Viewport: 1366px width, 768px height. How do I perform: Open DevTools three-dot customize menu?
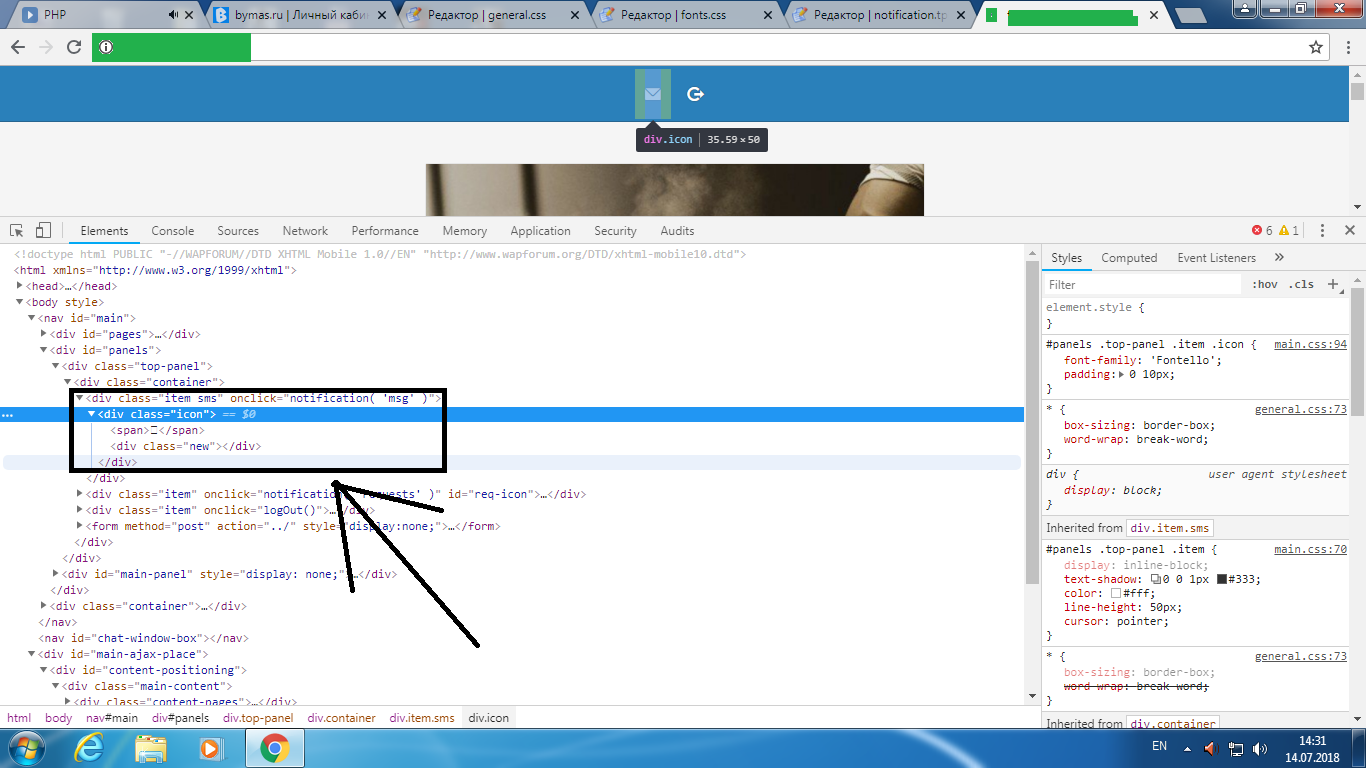point(1322,231)
